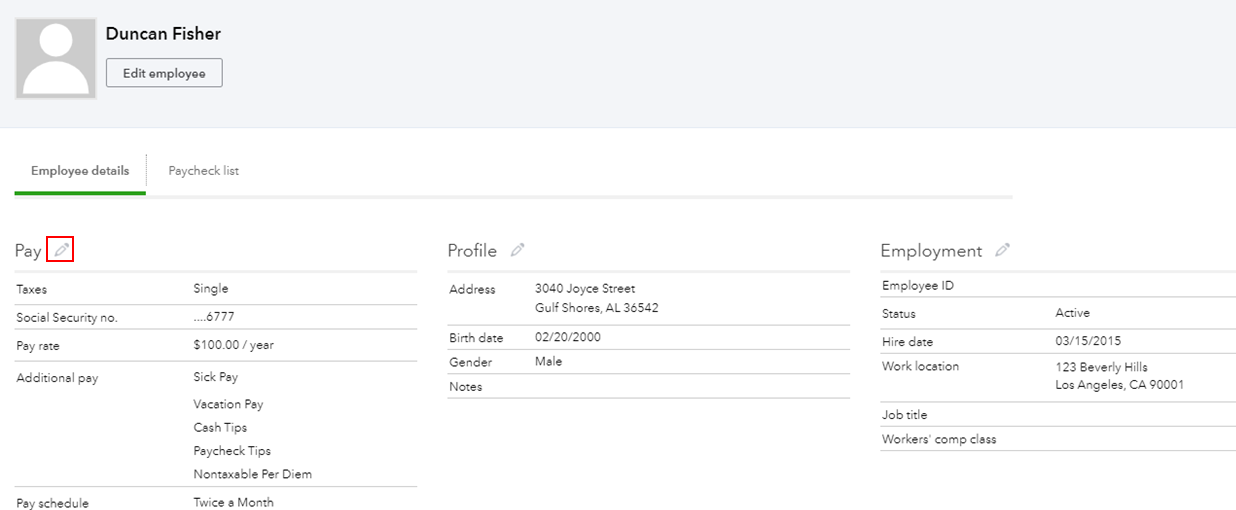Click the Single taxes value
Screen dimensions: 1236x510
point(210,289)
